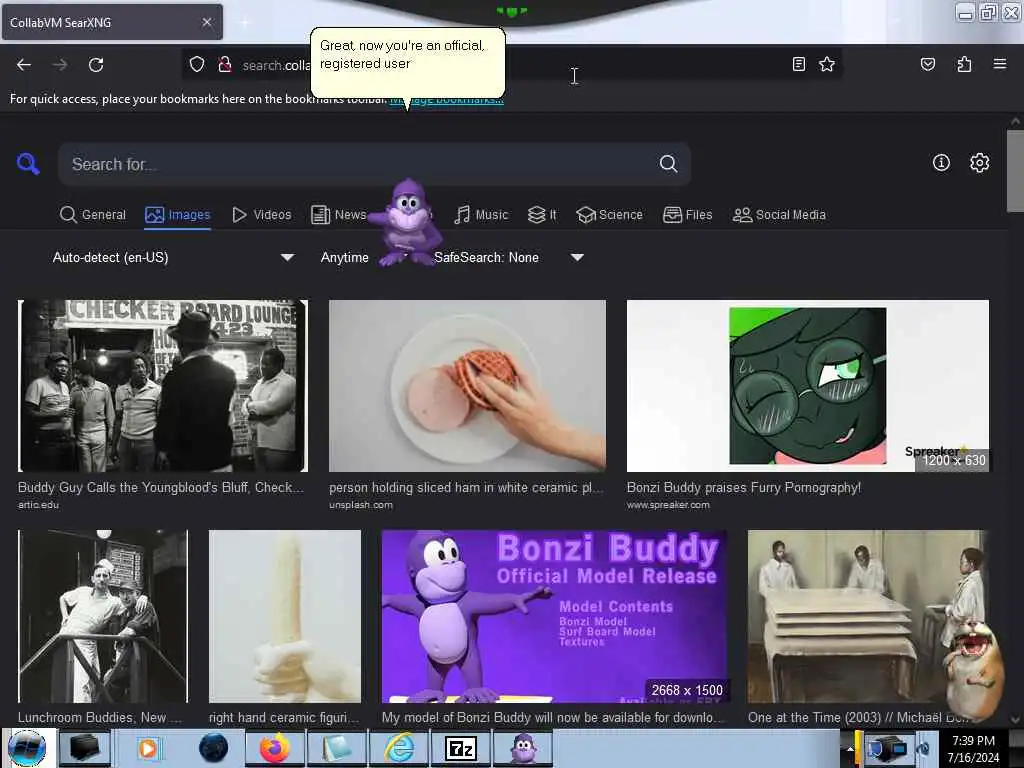Open SearXNG preferences gear icon

[979, 163]
